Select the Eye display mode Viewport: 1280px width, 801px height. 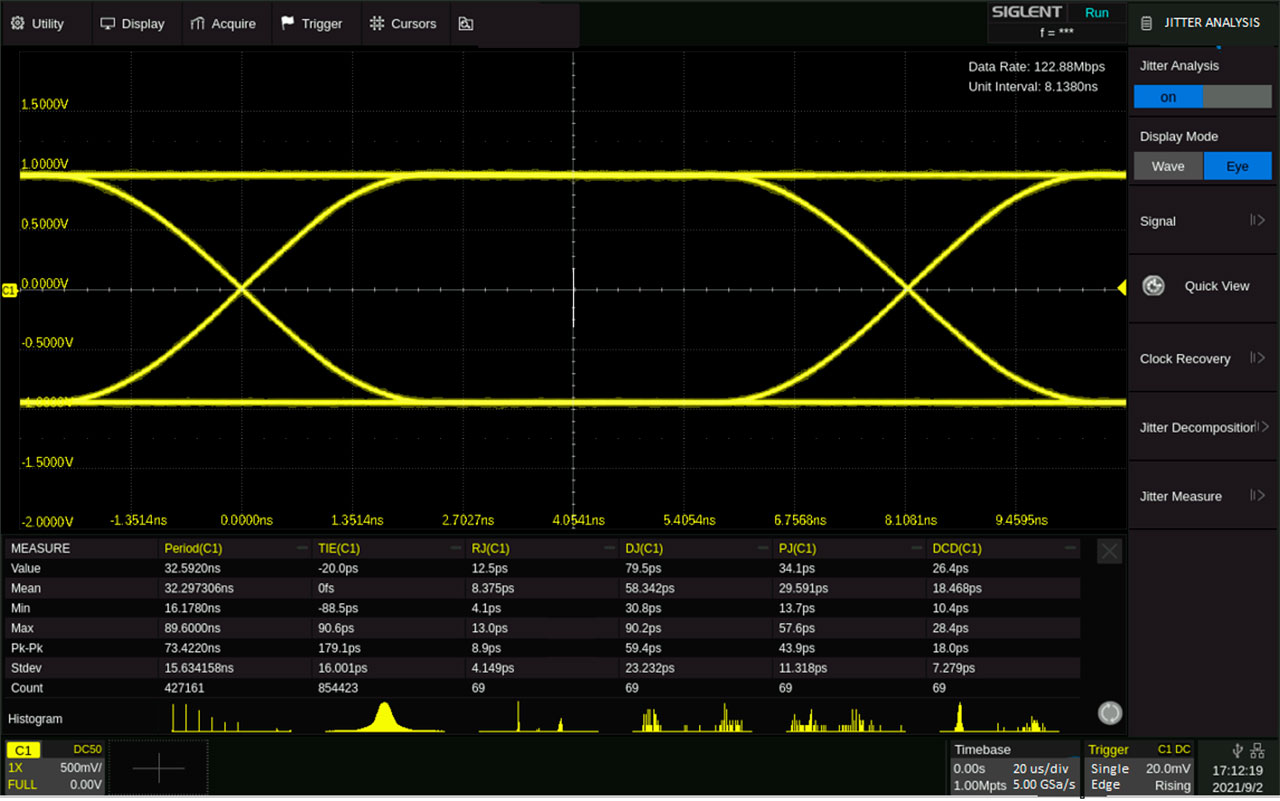coord(1238,166)
